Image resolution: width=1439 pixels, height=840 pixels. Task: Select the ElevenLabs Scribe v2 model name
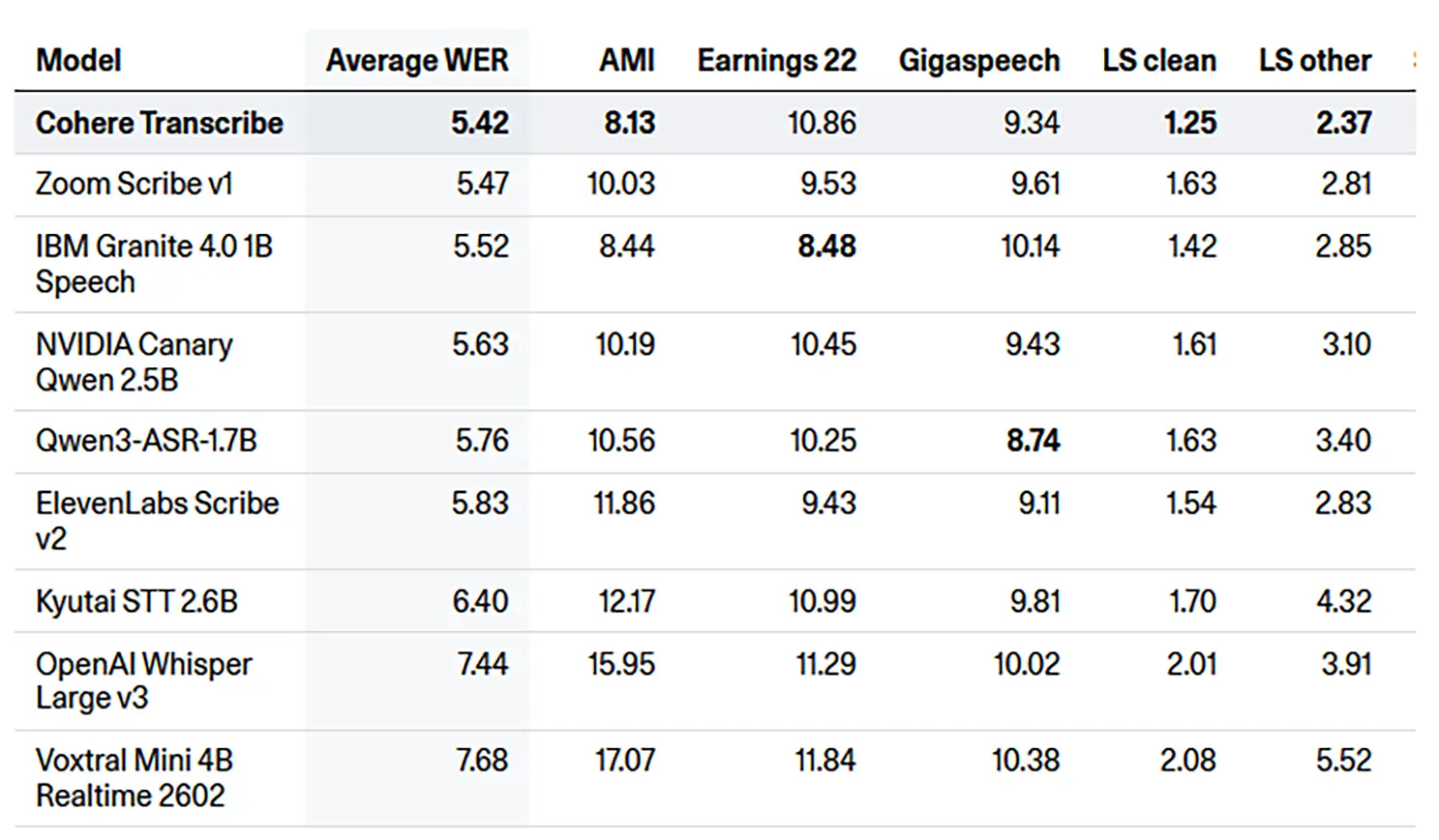[x=157, y=520]
